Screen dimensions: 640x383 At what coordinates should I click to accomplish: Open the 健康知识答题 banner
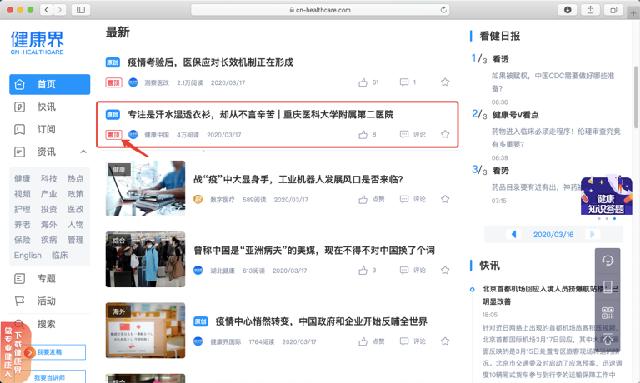pos(607,196)
